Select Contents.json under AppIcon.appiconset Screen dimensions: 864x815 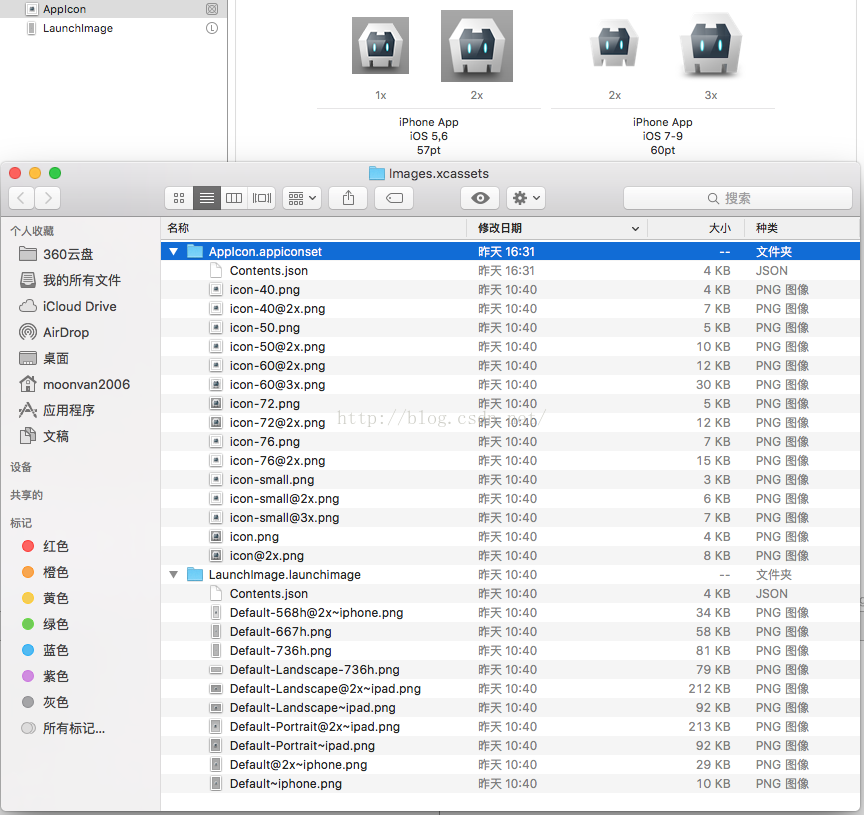click(510, 271)
